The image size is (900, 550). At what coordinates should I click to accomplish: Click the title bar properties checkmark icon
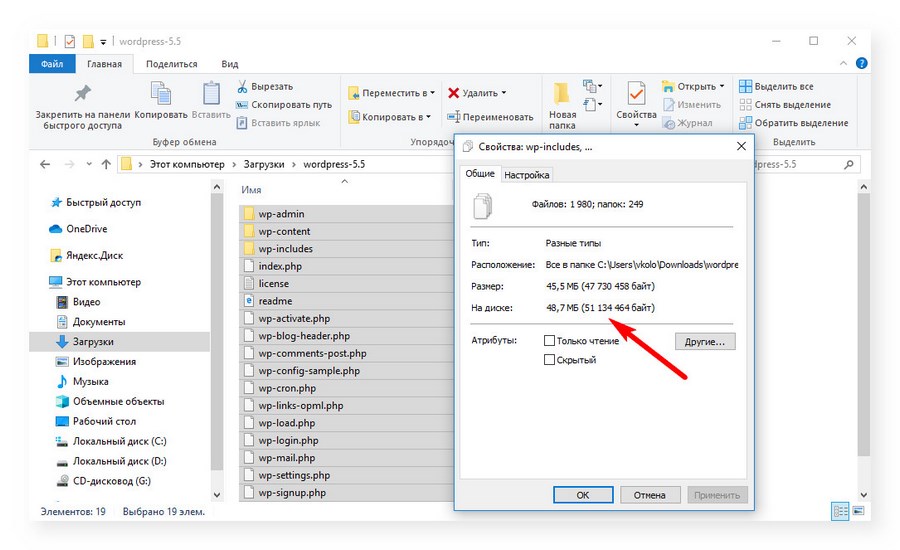69,41
